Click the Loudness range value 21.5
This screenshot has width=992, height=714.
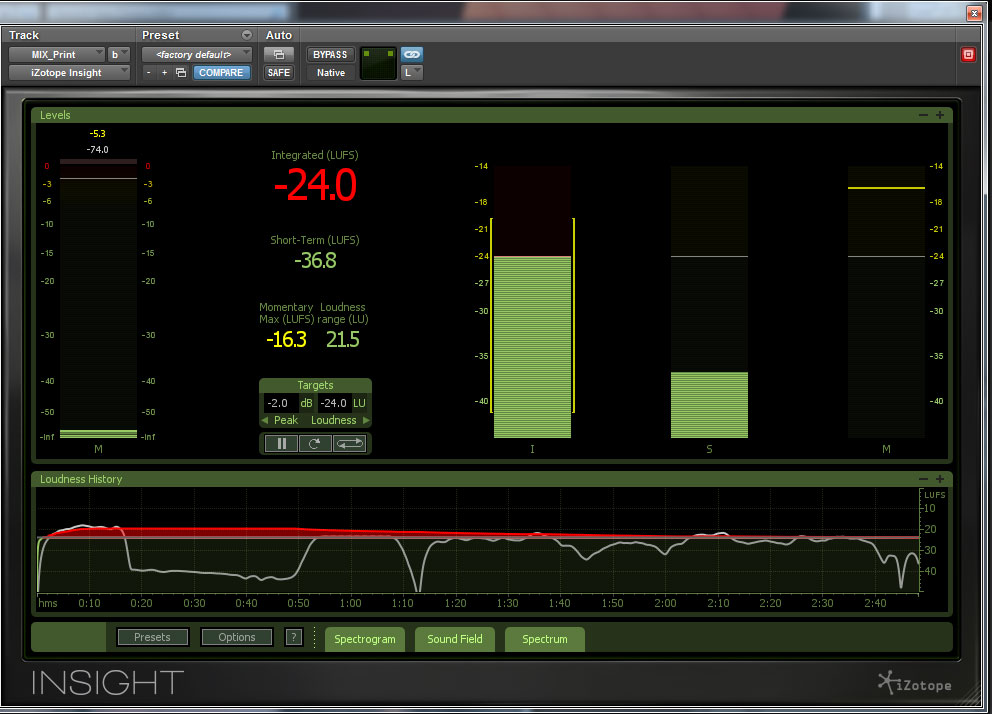(343, 340)
